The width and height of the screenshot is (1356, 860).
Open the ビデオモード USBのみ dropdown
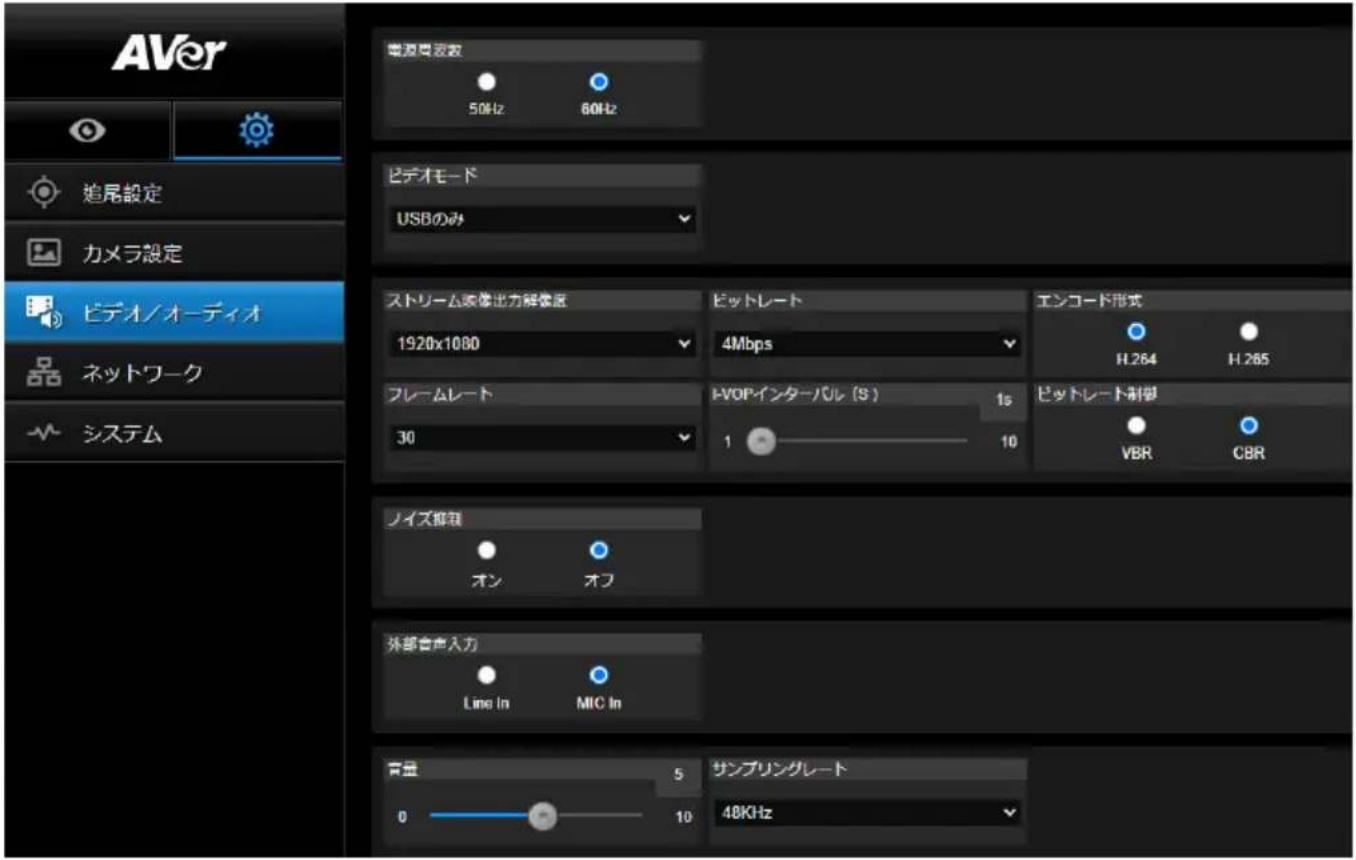point(541,220)
